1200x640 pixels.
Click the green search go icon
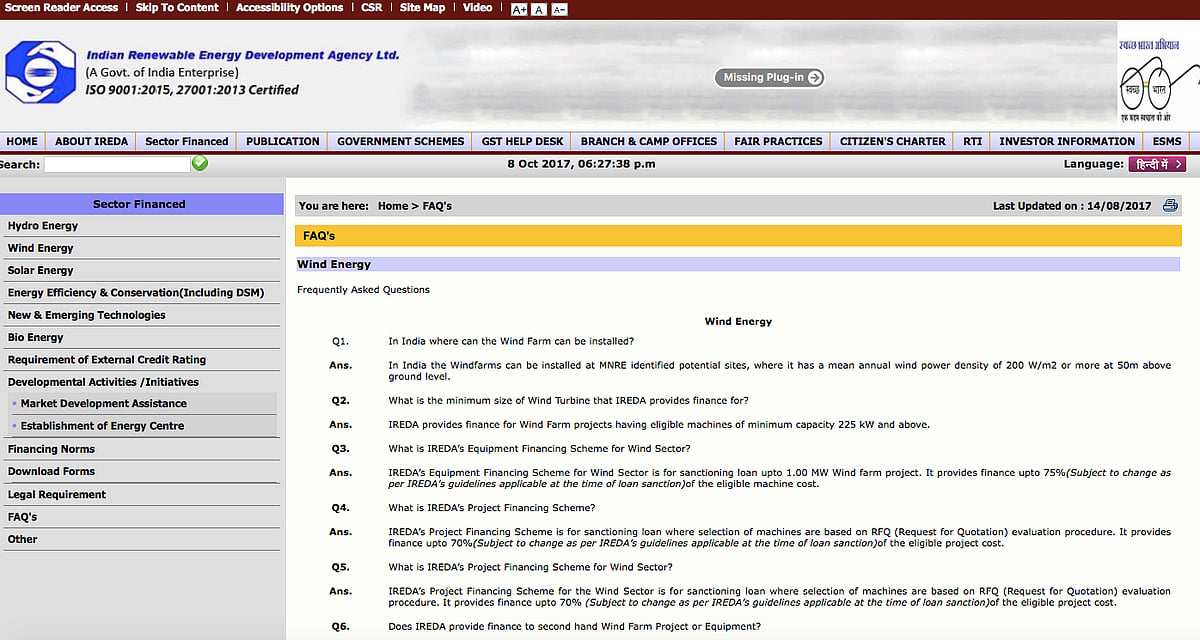[x=200, y=164]
